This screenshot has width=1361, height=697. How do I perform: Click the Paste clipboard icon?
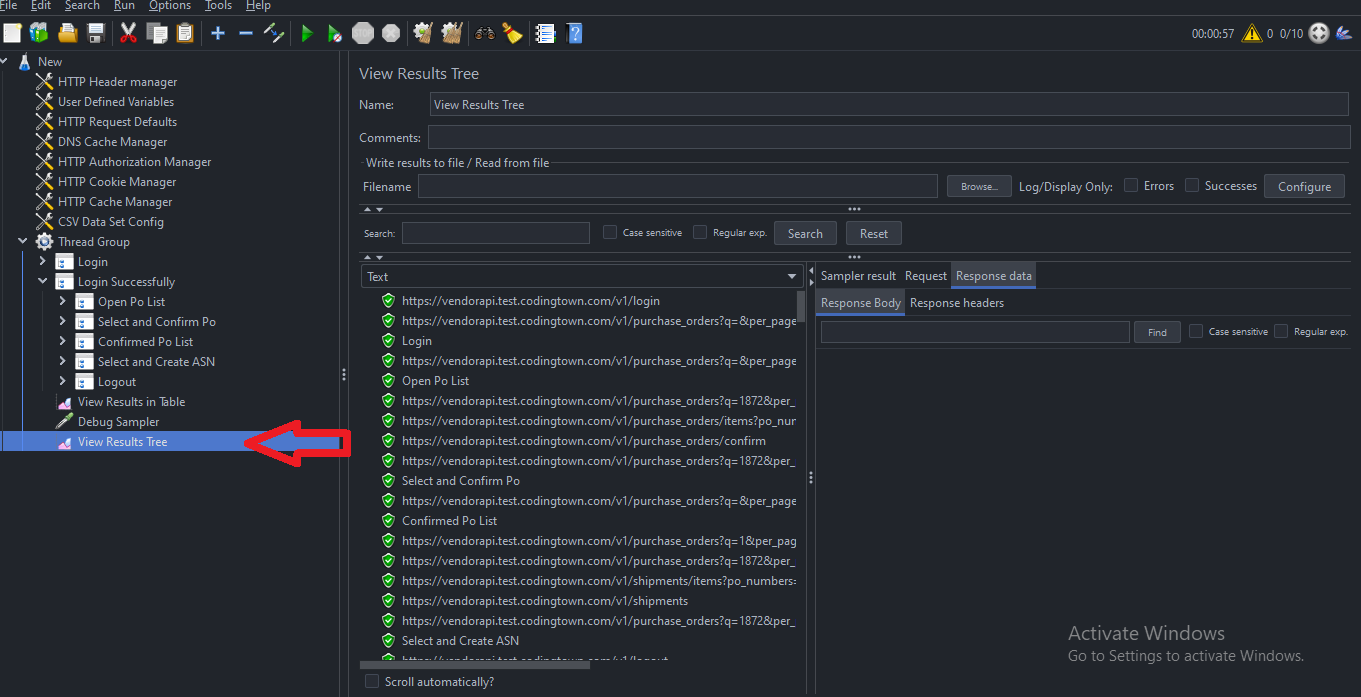[185, 33]
